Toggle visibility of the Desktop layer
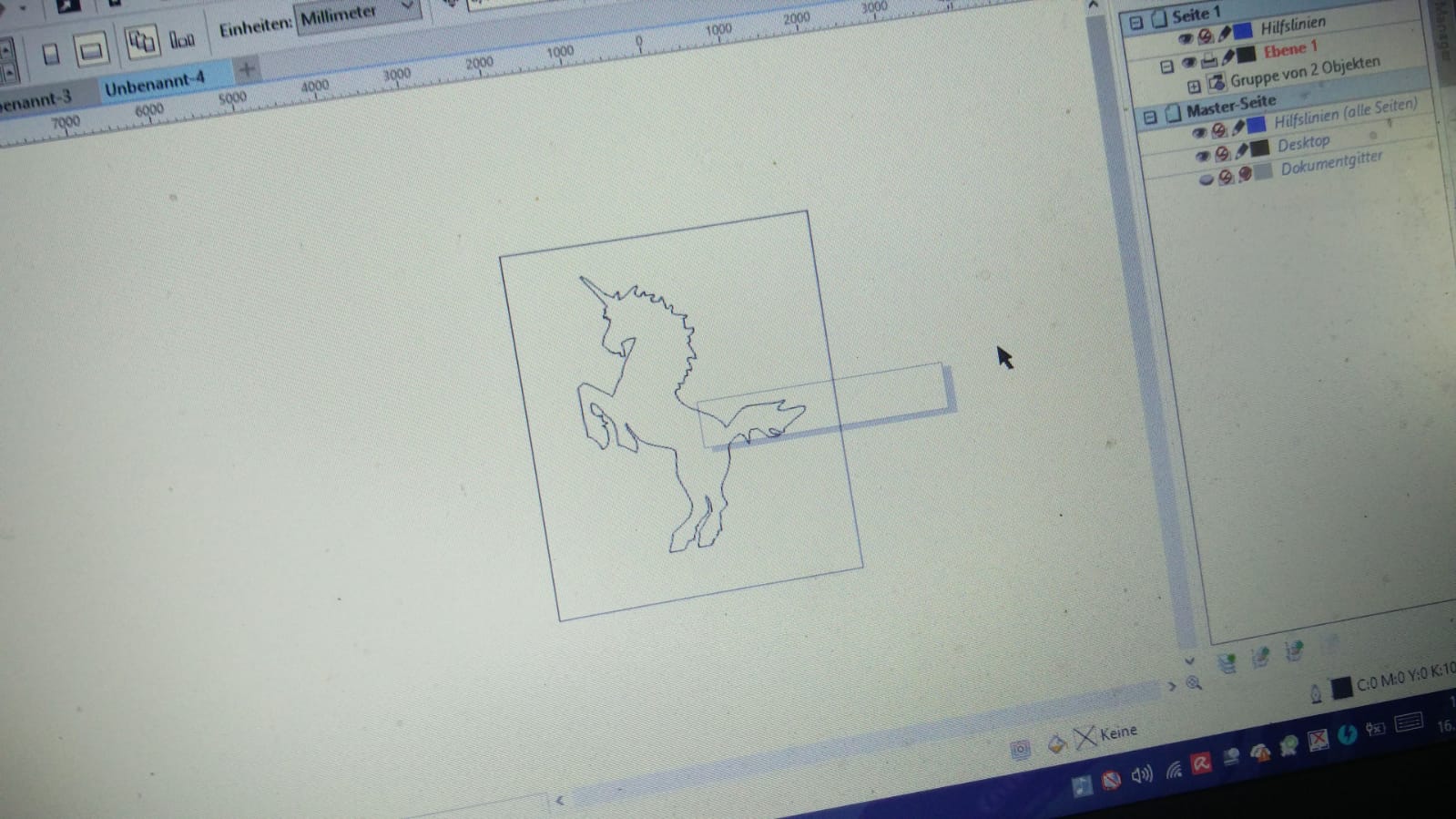Viewport: 1456px width, 819px height. pos(1203,156)
